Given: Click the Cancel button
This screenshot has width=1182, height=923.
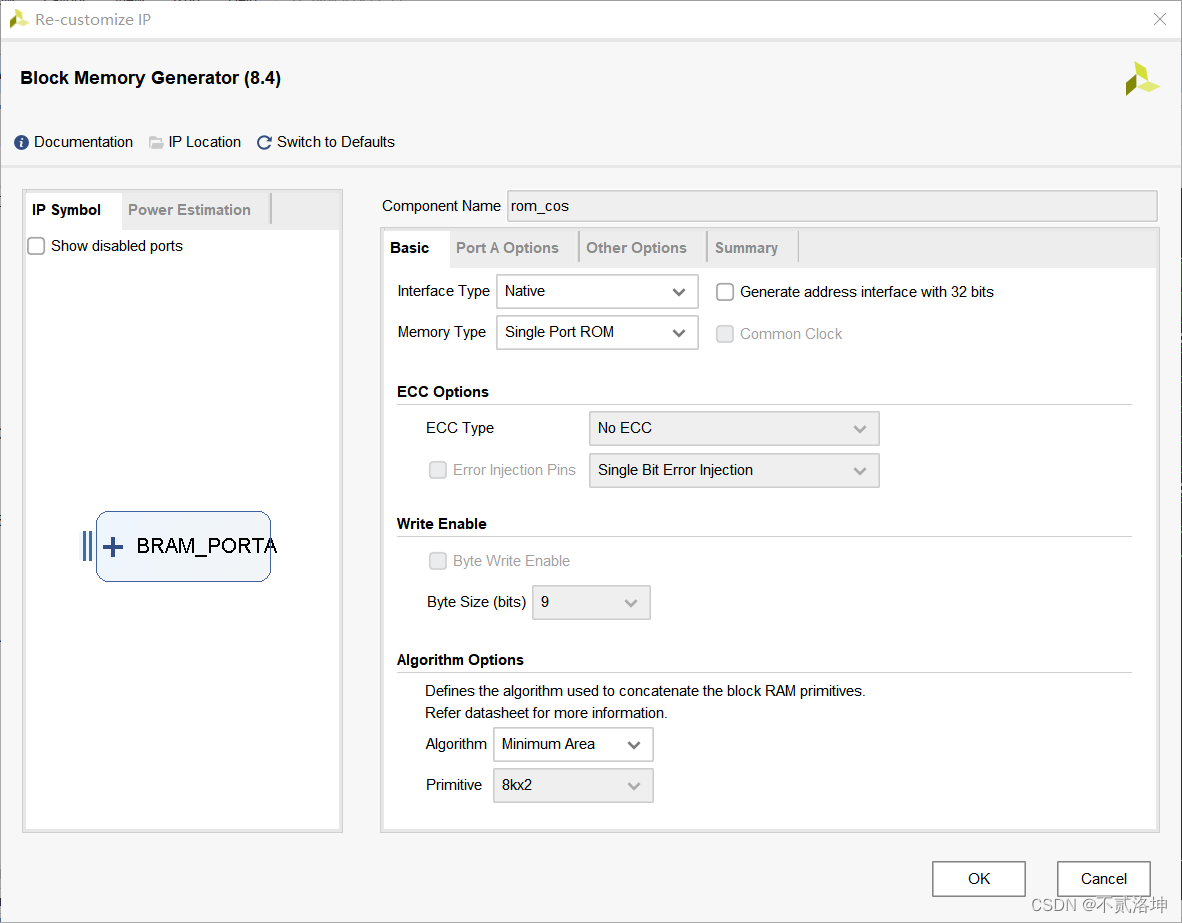Looking at the screenshot, I should point(1104,879).
